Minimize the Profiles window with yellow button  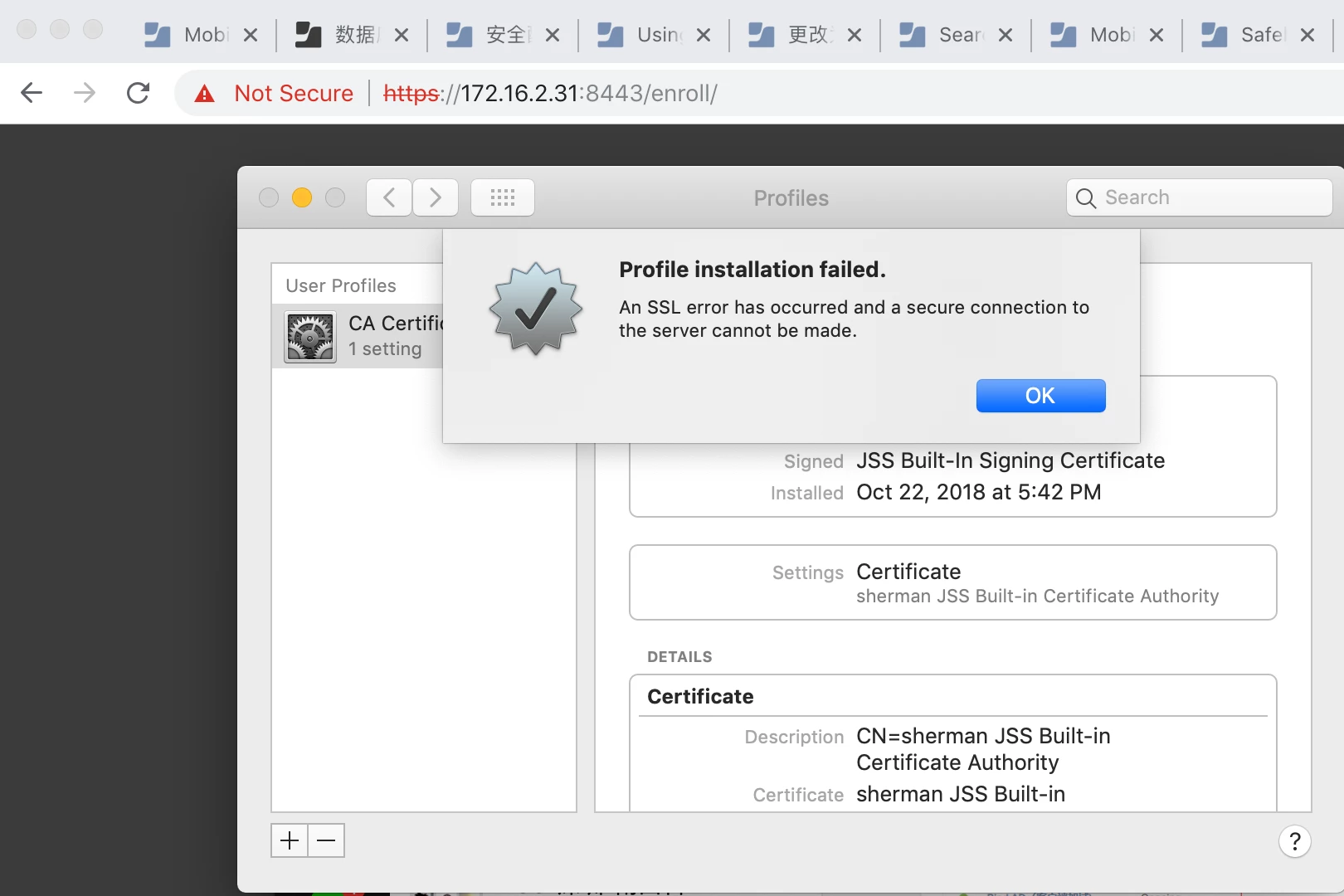click(x=302, y=197)
